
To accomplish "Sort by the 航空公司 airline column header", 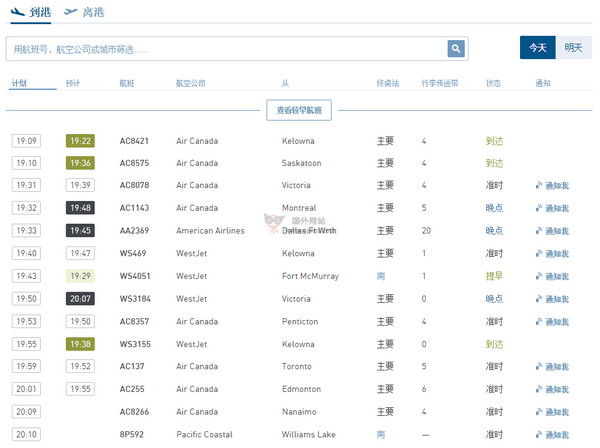I will (190, 84).
